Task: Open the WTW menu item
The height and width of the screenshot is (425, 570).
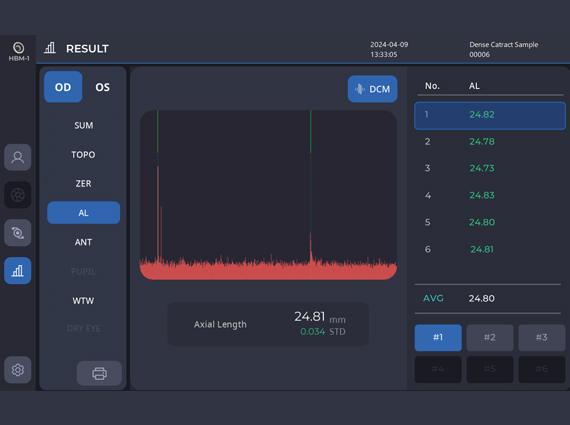Action: (x=83, y=301)
